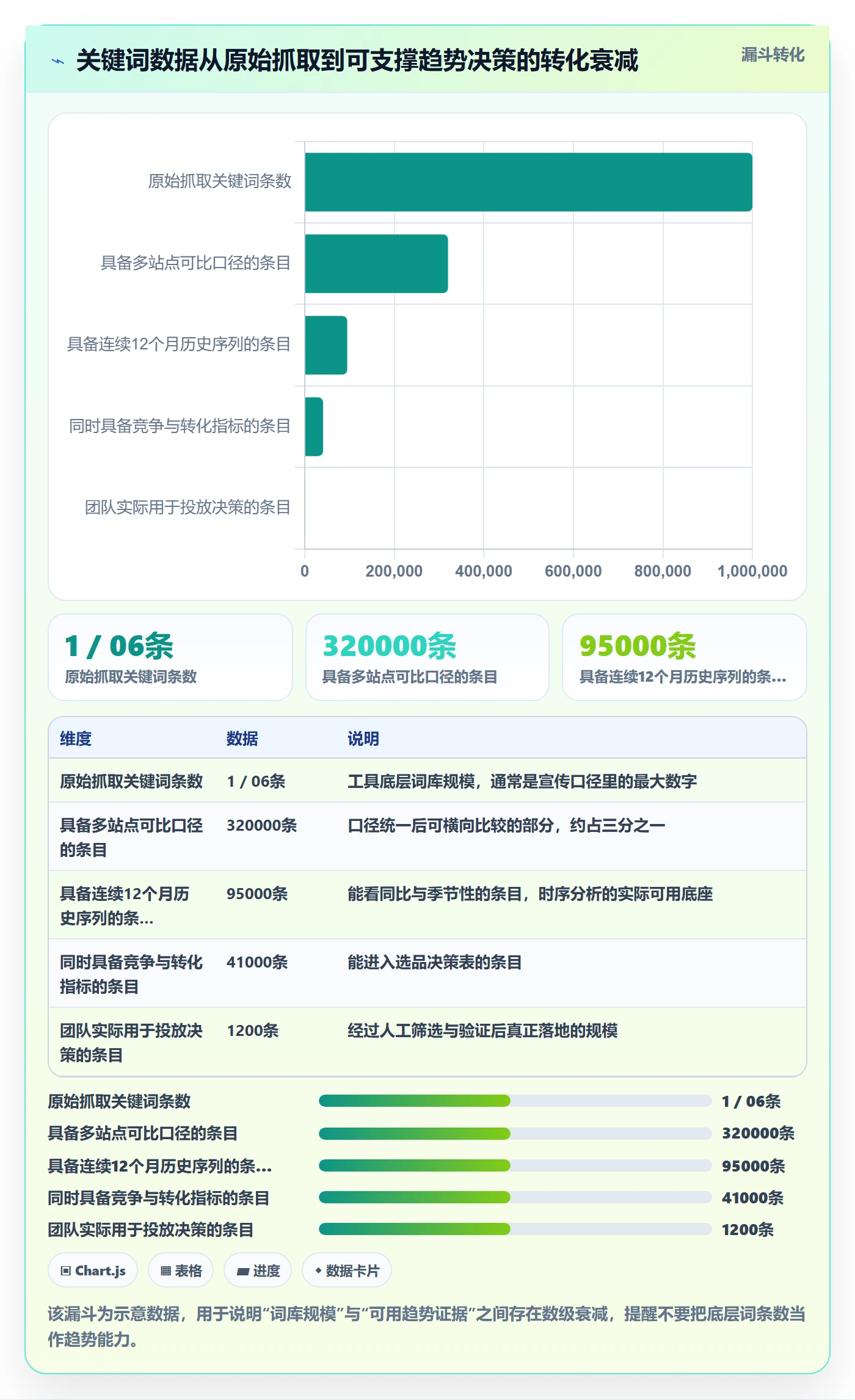Click the progress bar for 同时具备竞争与转化指标的条目

[515, 1197]
